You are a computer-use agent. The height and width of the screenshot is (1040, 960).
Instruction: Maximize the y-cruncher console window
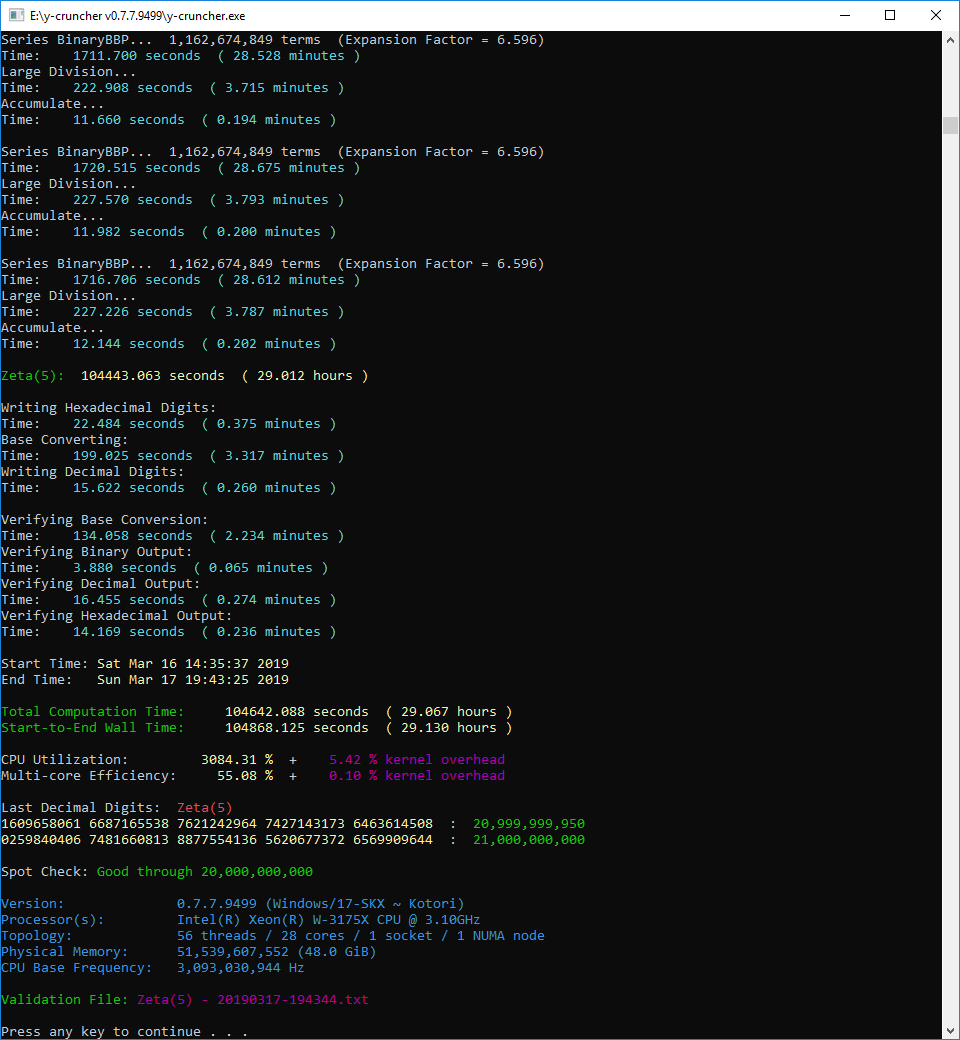tap(890, 16)
